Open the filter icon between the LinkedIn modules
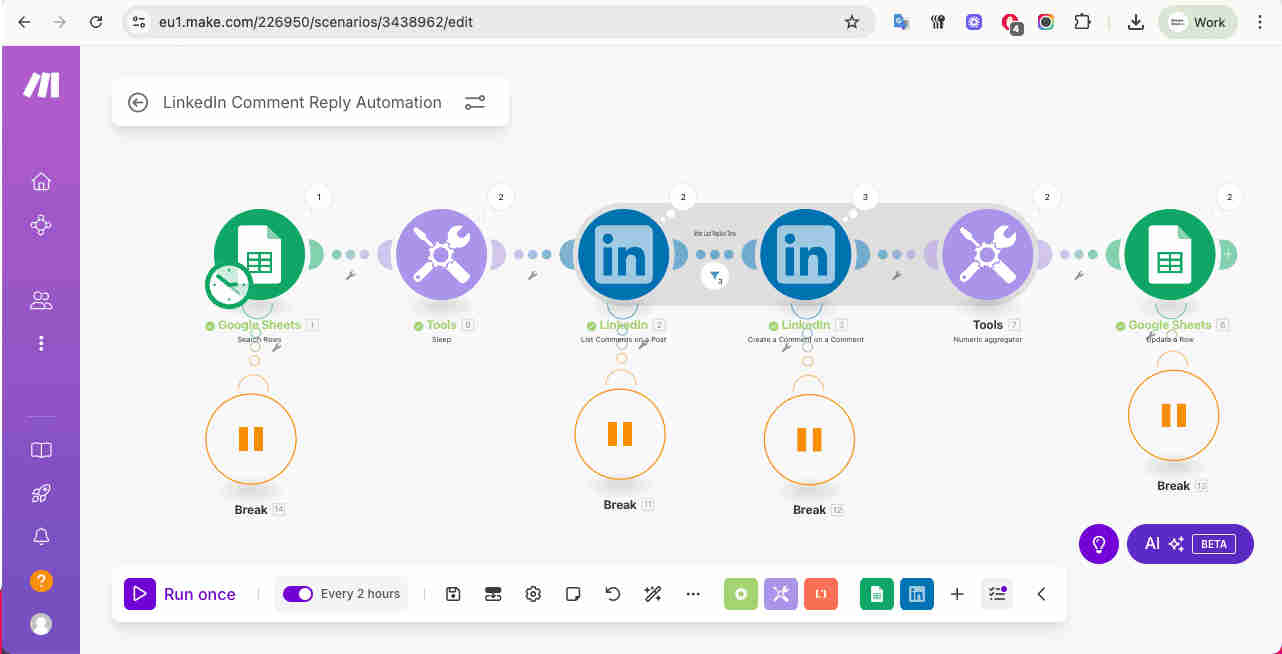The height and width of the screenshot is (654, 1282). (714, 277)
